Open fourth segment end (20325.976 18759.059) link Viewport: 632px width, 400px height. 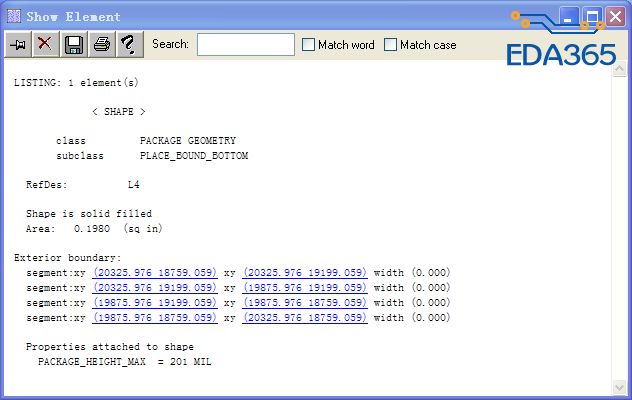click(305, 318)
